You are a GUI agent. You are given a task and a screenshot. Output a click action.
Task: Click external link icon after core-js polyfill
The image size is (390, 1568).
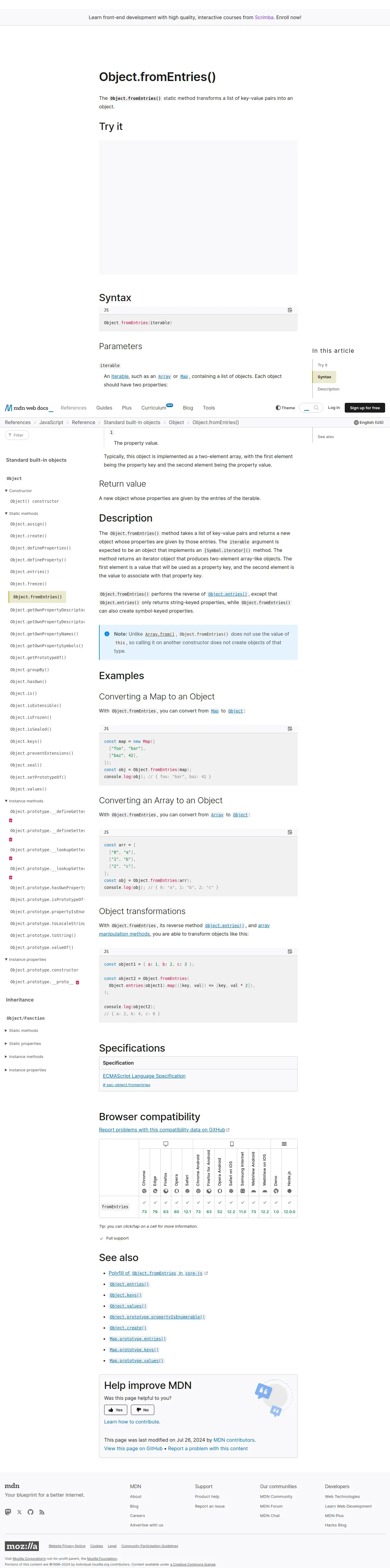[x=206, y=1274]
